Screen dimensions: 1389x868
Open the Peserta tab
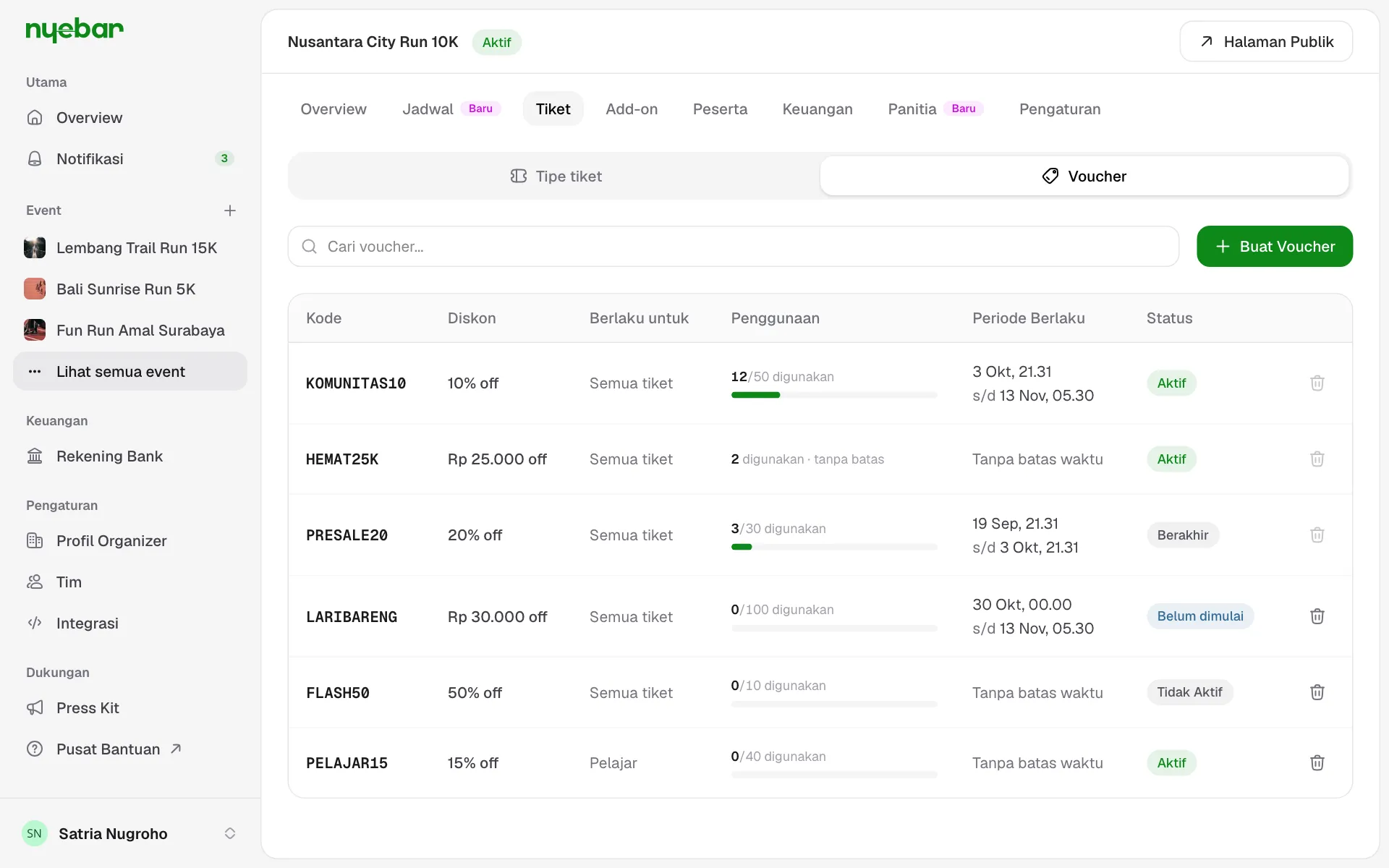tap(720, 109)
